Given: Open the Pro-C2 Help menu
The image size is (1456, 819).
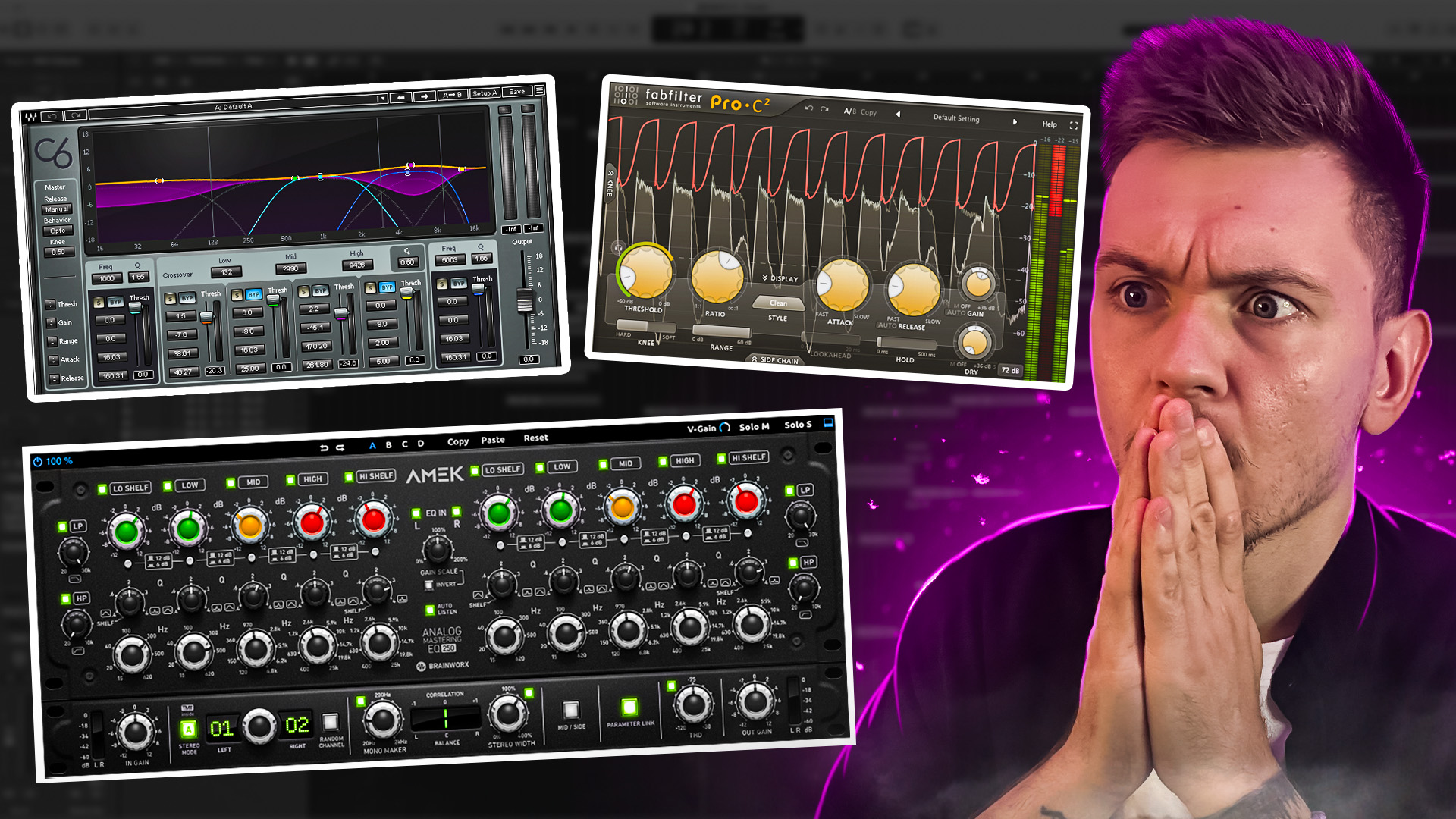Looking at the screenshot, I should tap(1050, 124).
